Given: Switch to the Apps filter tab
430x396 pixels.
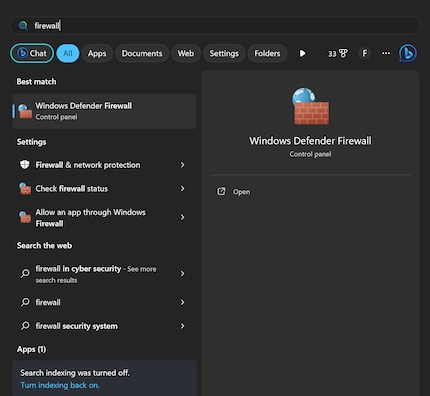Looking at the screenshot, I should 97,53.
